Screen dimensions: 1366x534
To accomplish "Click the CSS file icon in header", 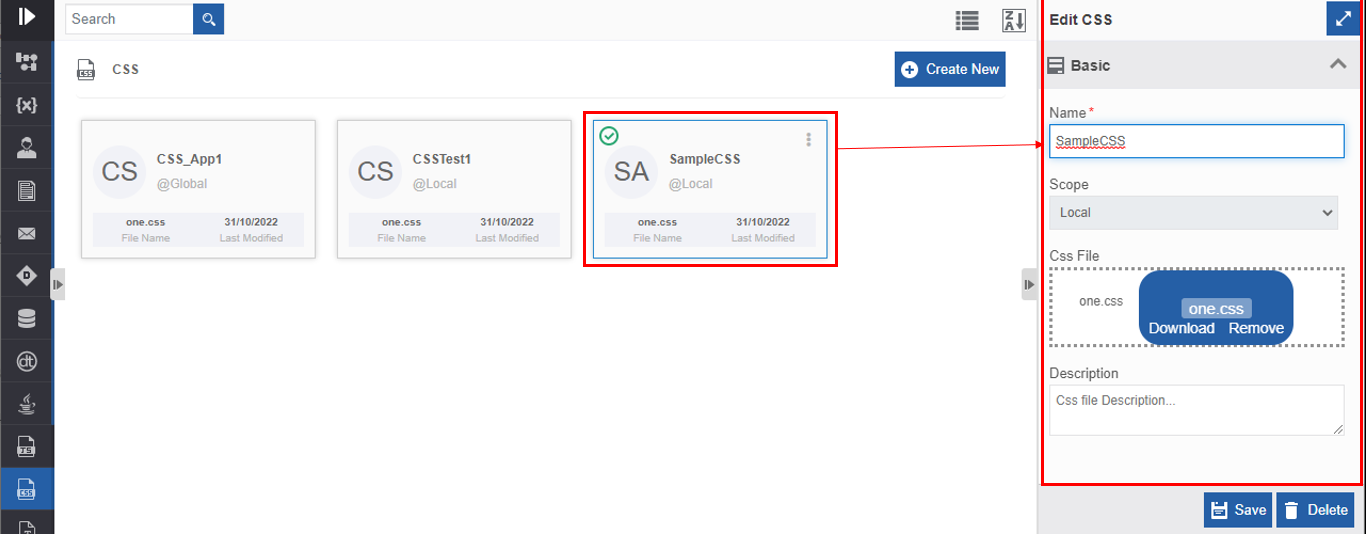I will point(87,69).
